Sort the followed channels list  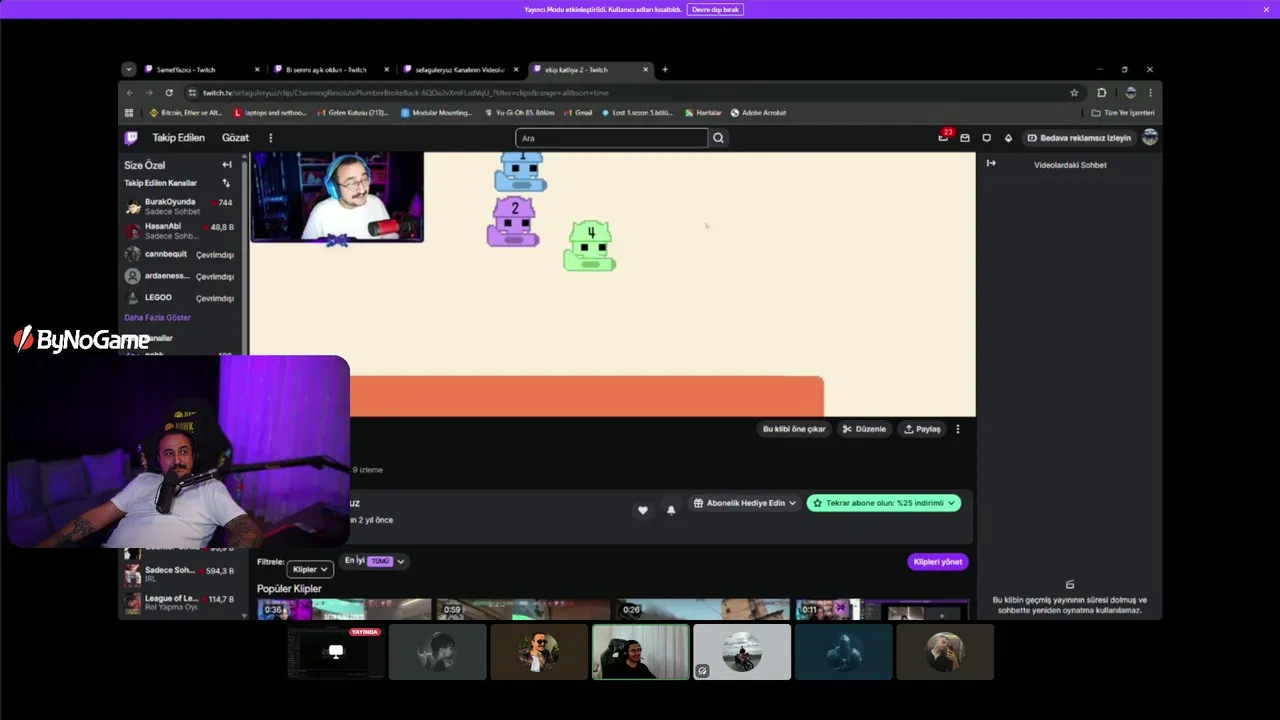click(226, 183)
